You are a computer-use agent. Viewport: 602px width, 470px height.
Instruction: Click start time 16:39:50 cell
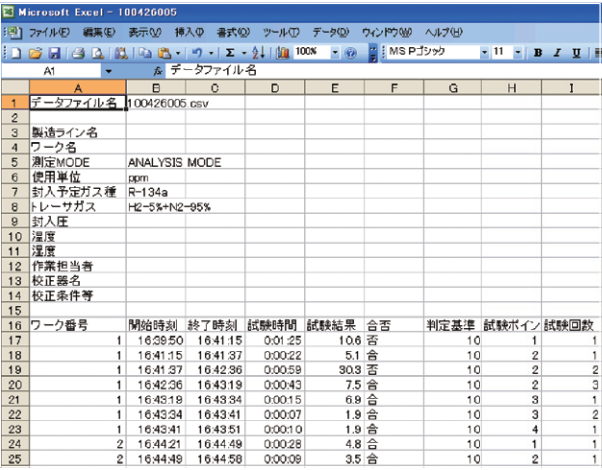[156, 340]
